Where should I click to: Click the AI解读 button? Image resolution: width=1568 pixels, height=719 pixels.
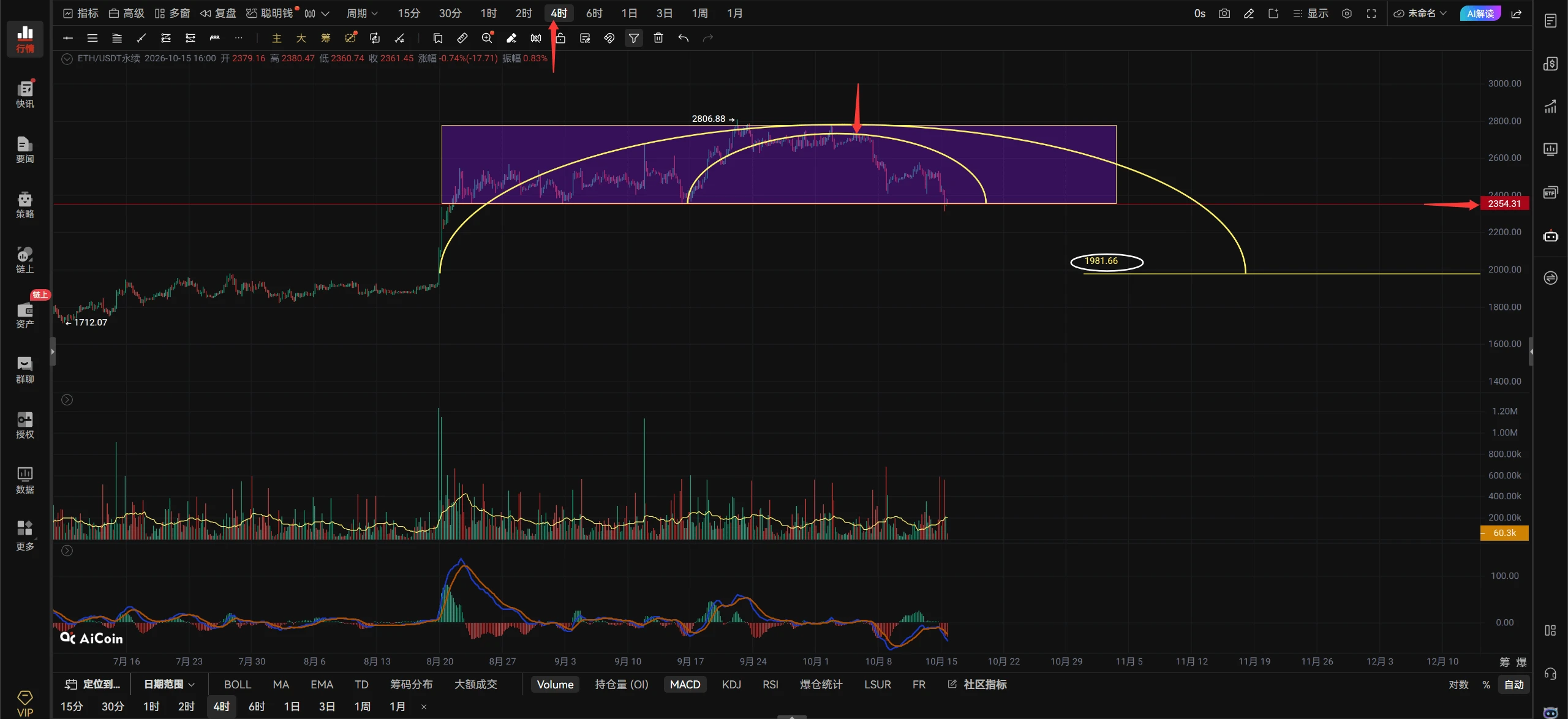click(1480, 13)
